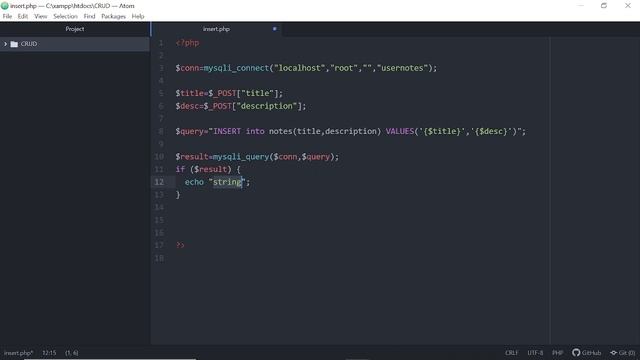This screenshot has width=640, height=360.
Task: Click the $desc variable on line 6
Action: [x=187, y=106]
